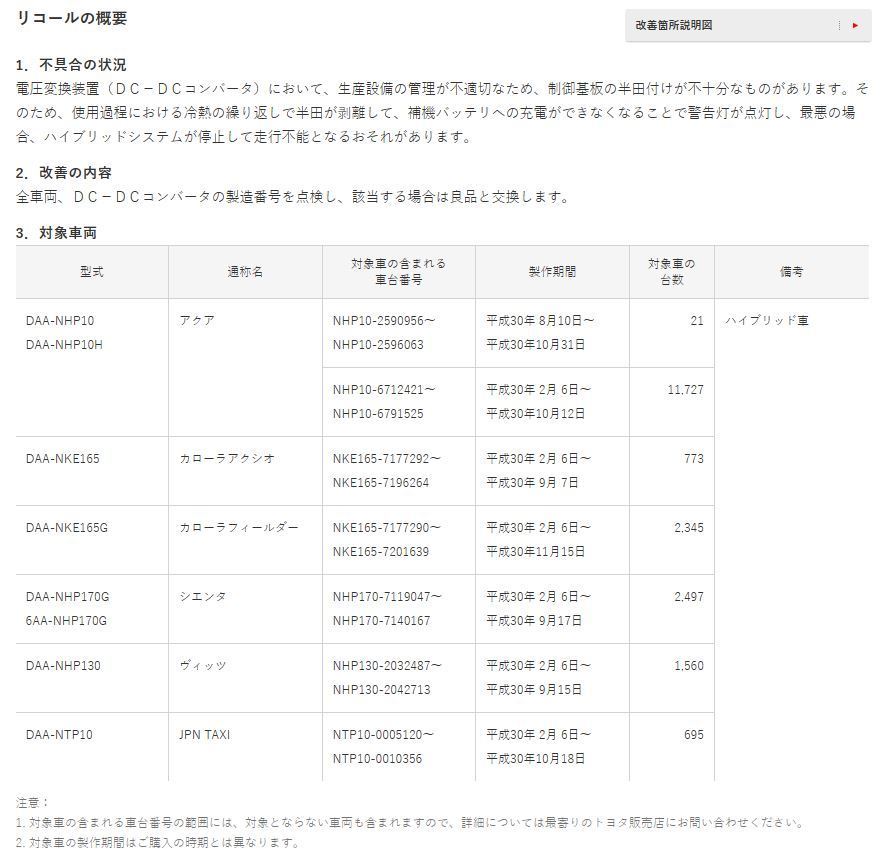Click the アクア vehicle name cell
893x865 pixels.
[197, 321]
